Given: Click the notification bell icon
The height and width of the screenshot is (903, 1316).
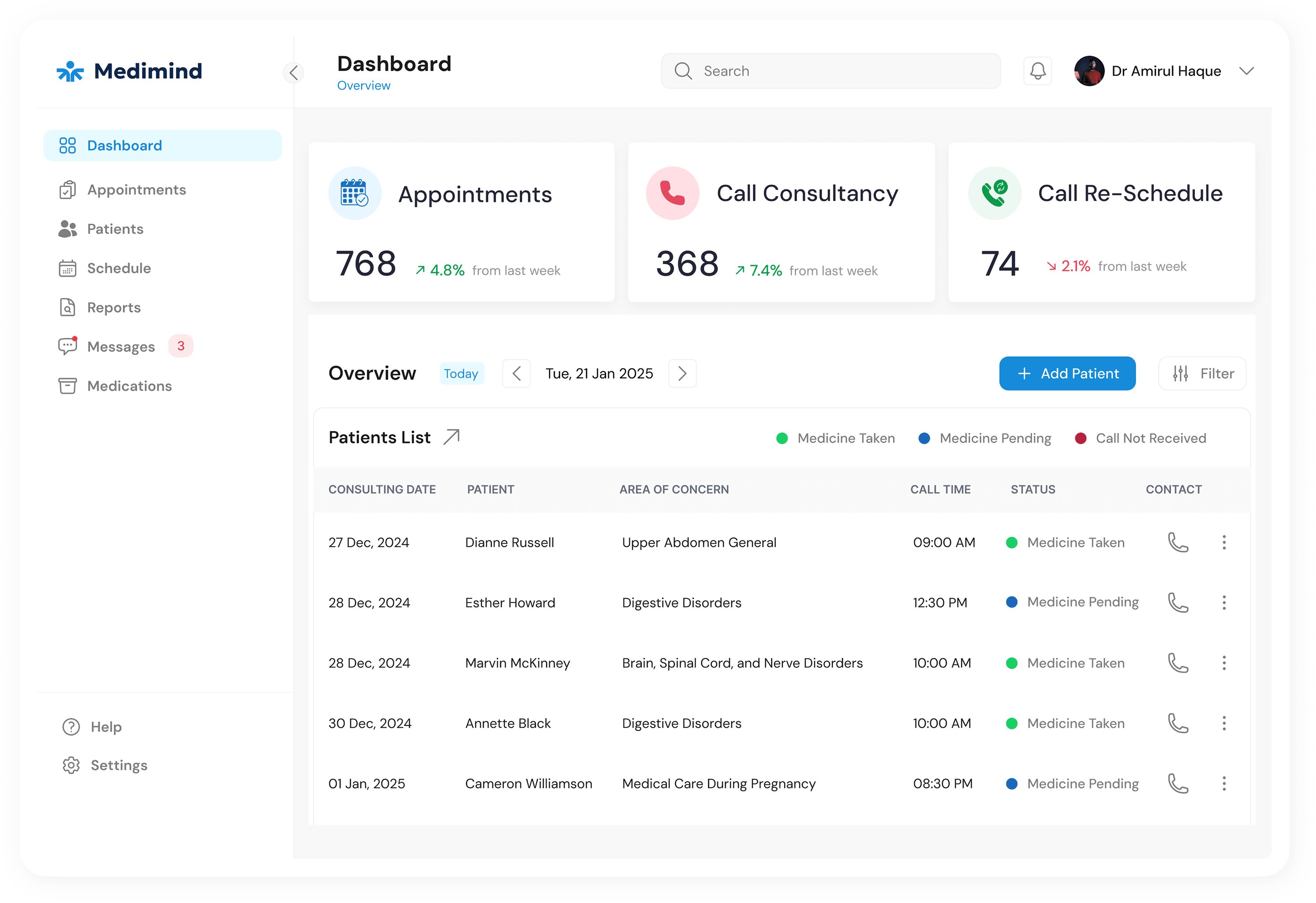Looking at the screenshot, I should [1037, 71].
